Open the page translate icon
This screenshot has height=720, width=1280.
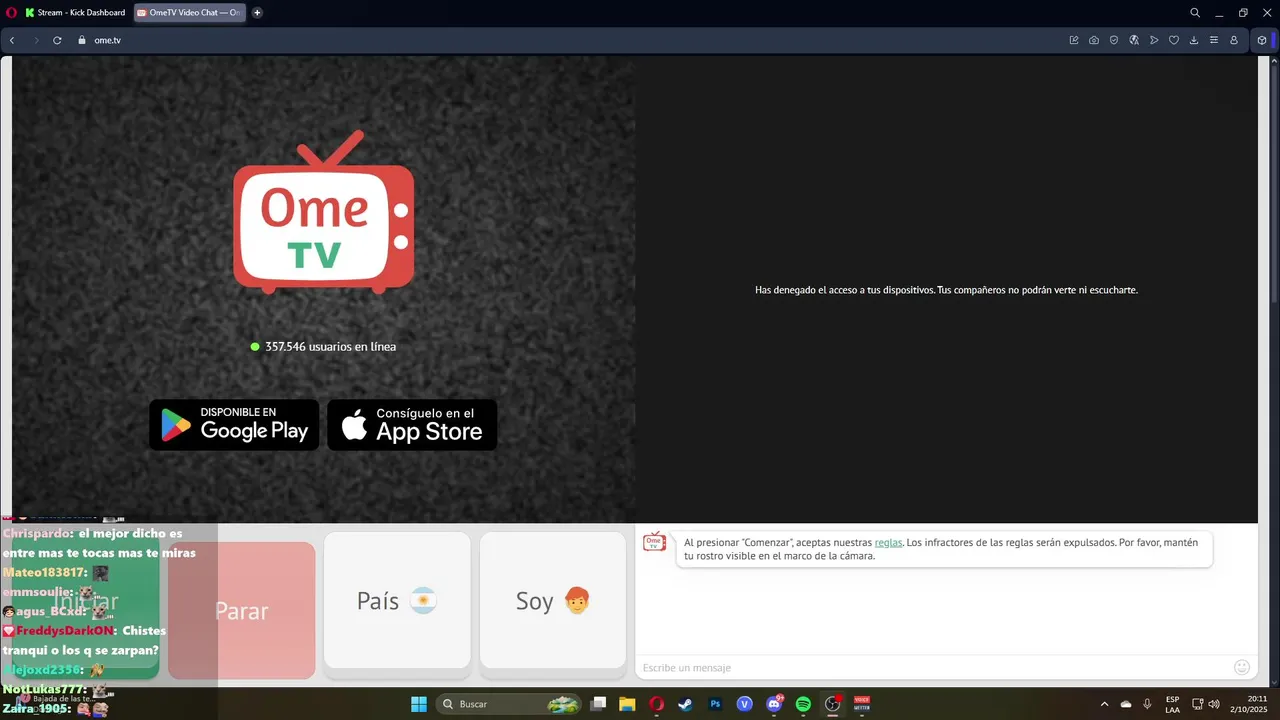click(x=1134, y=40)
